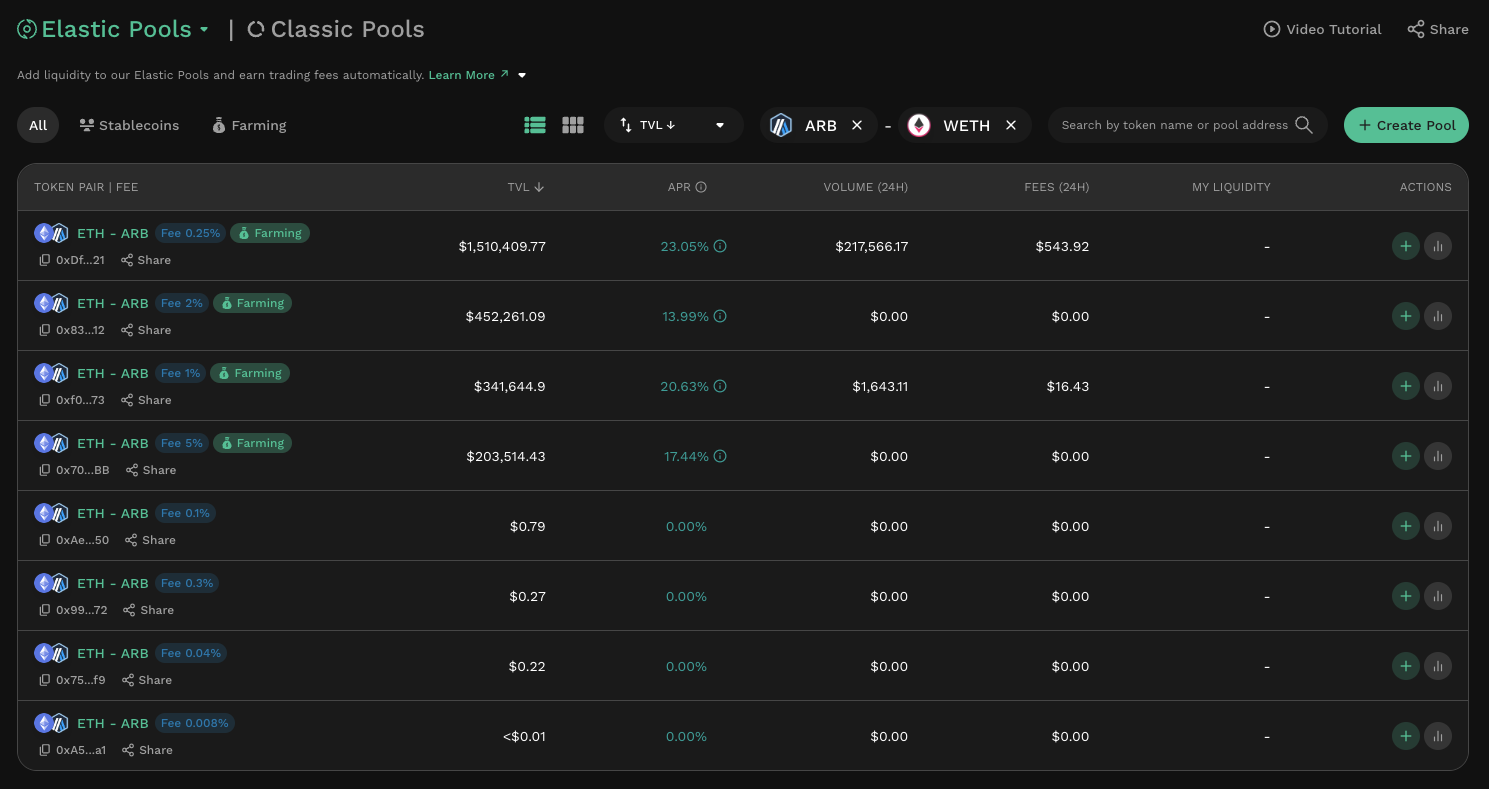This screenshot has width=1489, height=789.
Task: Click TVL value $341,644.9
Action: (509, 386)
